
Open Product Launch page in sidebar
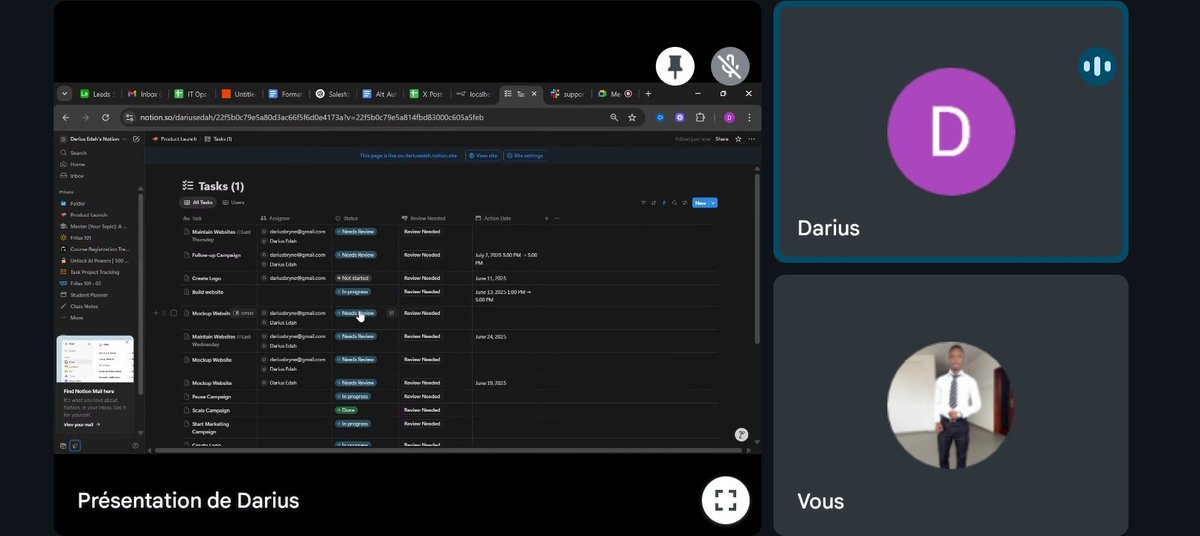(x=88, y=214)
